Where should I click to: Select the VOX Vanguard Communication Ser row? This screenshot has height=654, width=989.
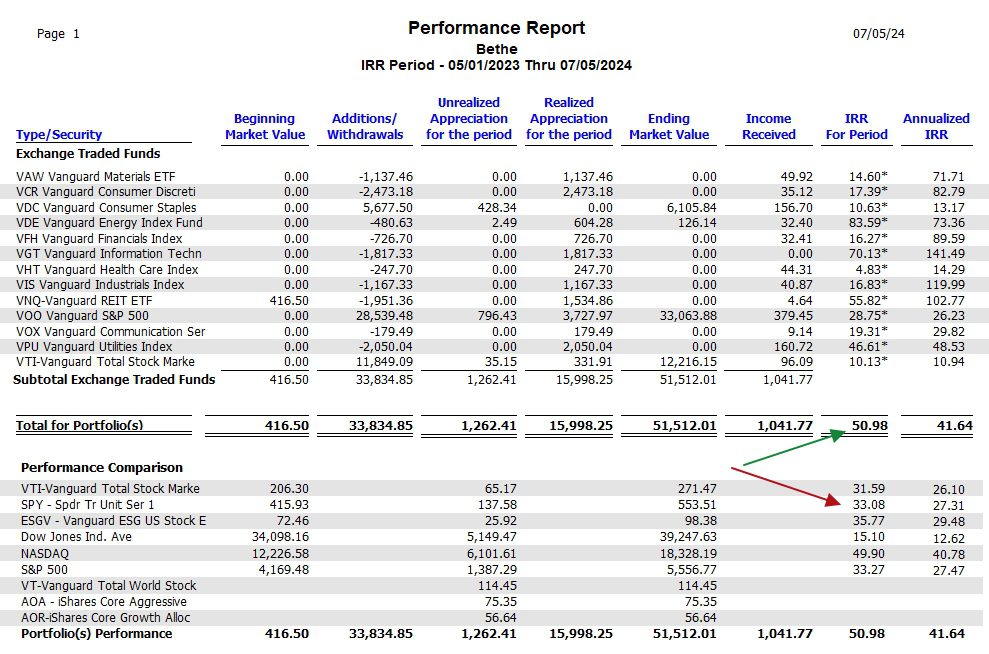[x=494, y=331]
